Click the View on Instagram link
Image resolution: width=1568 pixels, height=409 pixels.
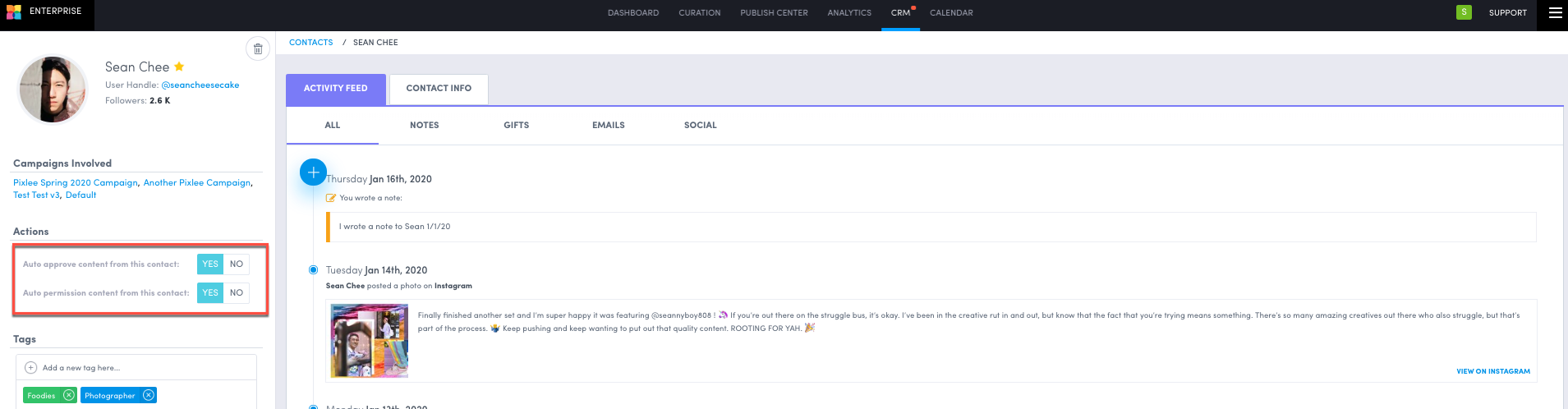click(1492, 371)
